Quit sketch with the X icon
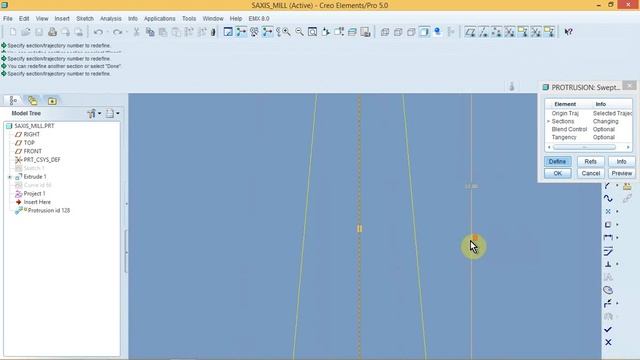Viewport: 640px width, 360px height. [x=608, y=342]
